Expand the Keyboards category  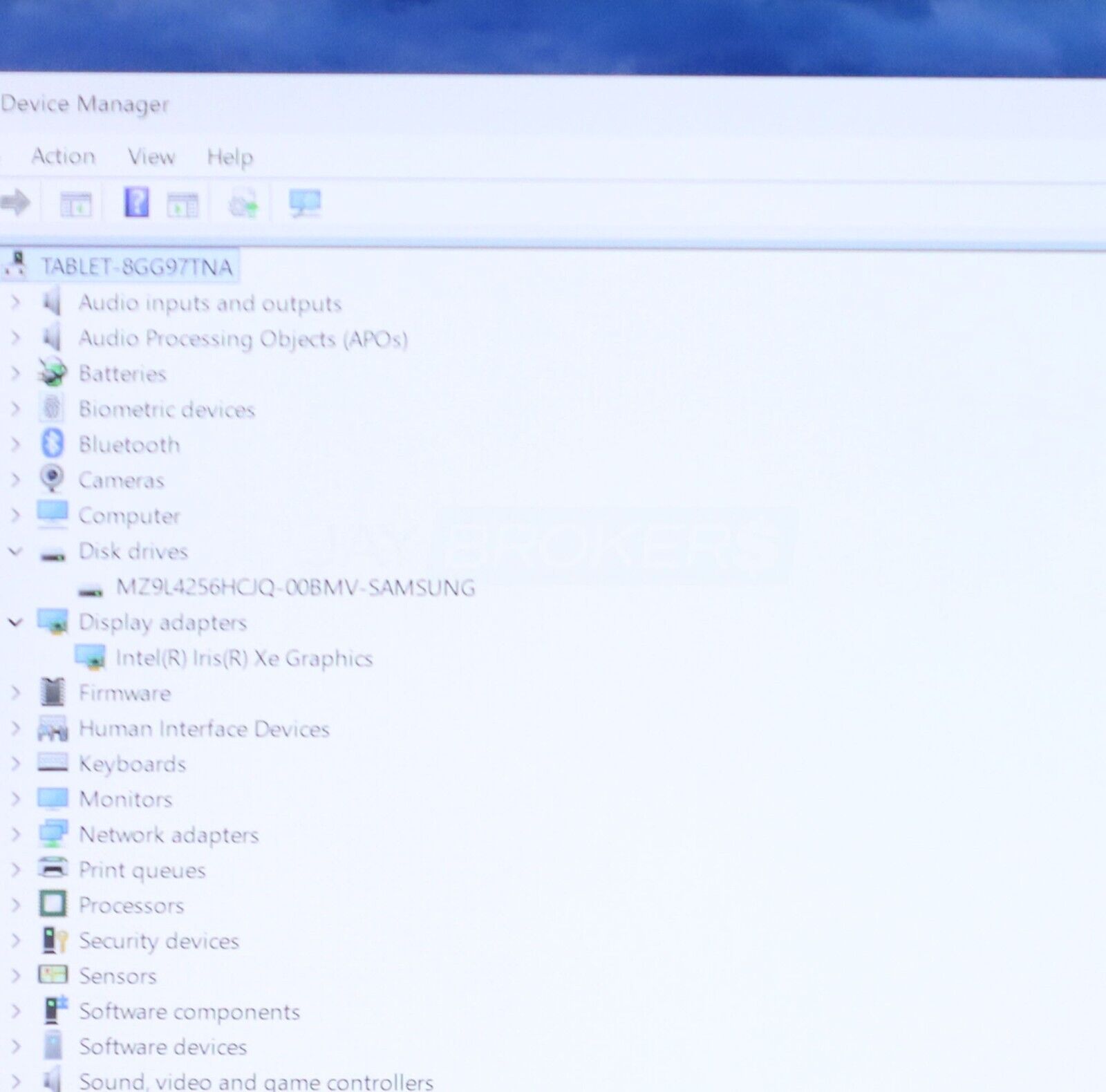[15, 763]
